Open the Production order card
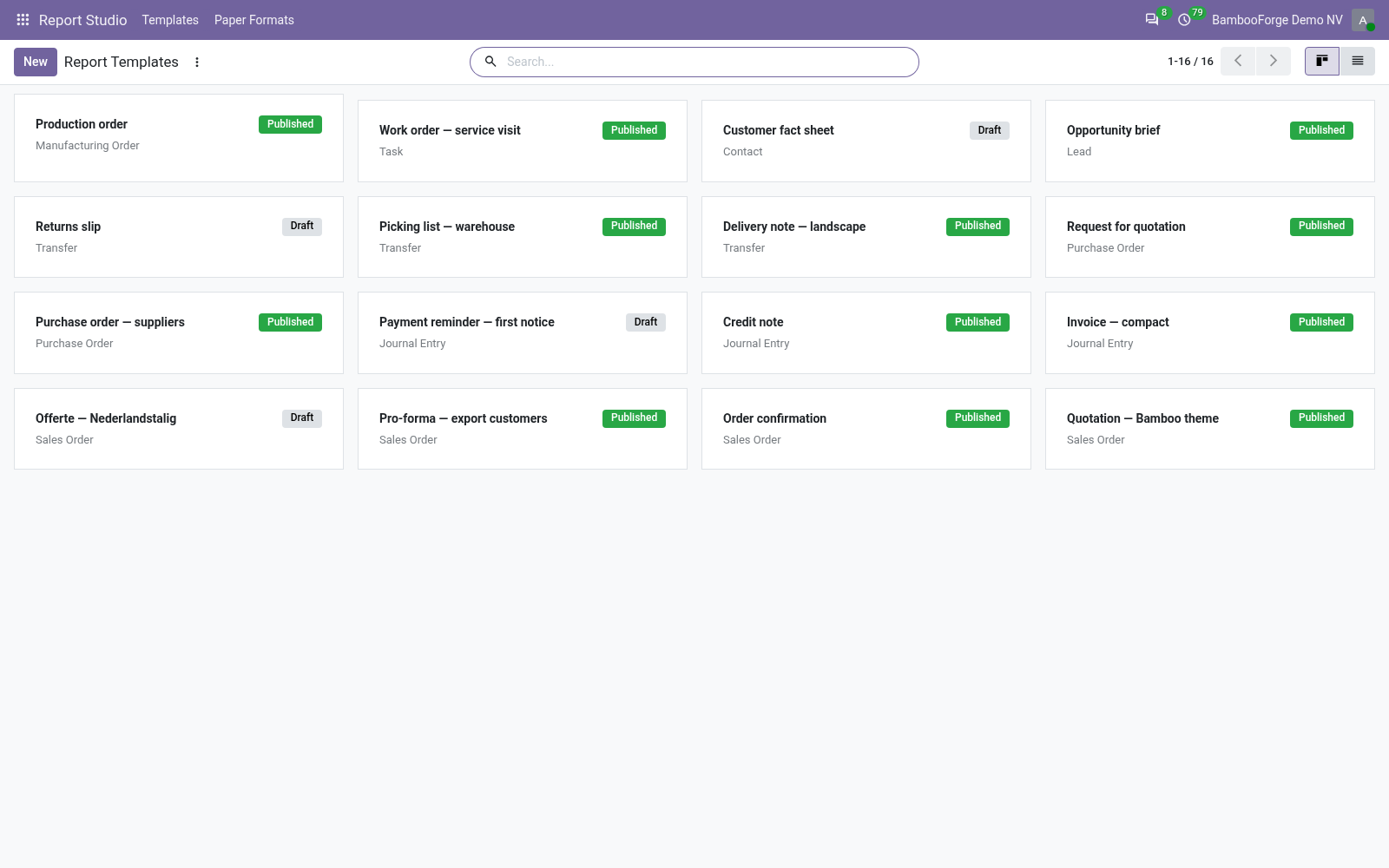 point(179,138)
